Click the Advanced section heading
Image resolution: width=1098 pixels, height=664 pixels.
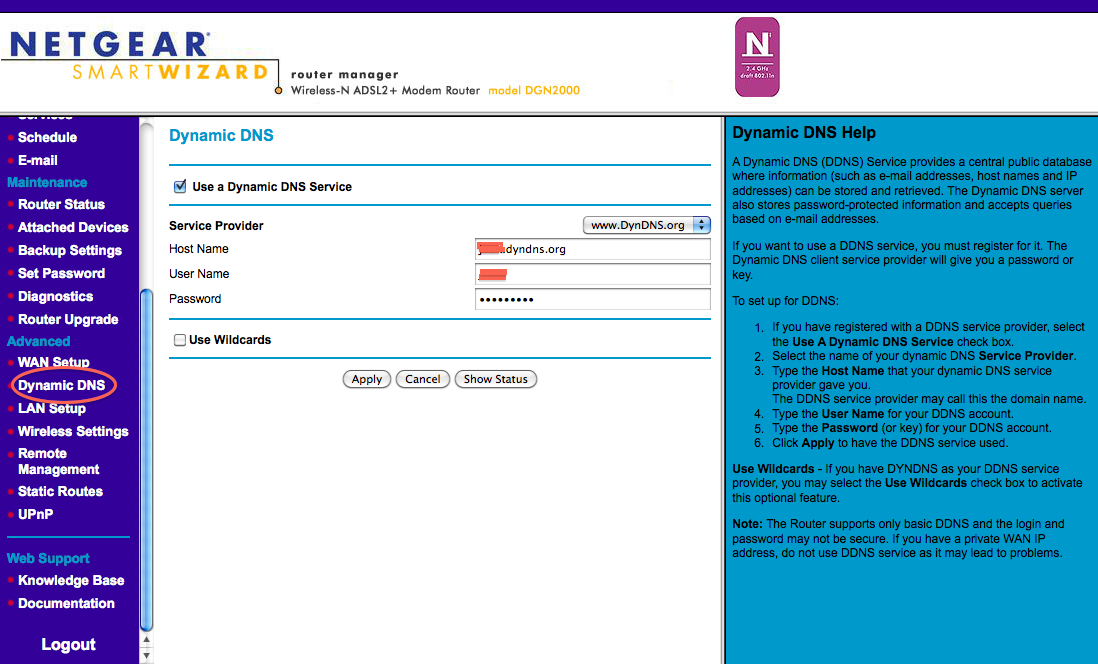(39, 341)
